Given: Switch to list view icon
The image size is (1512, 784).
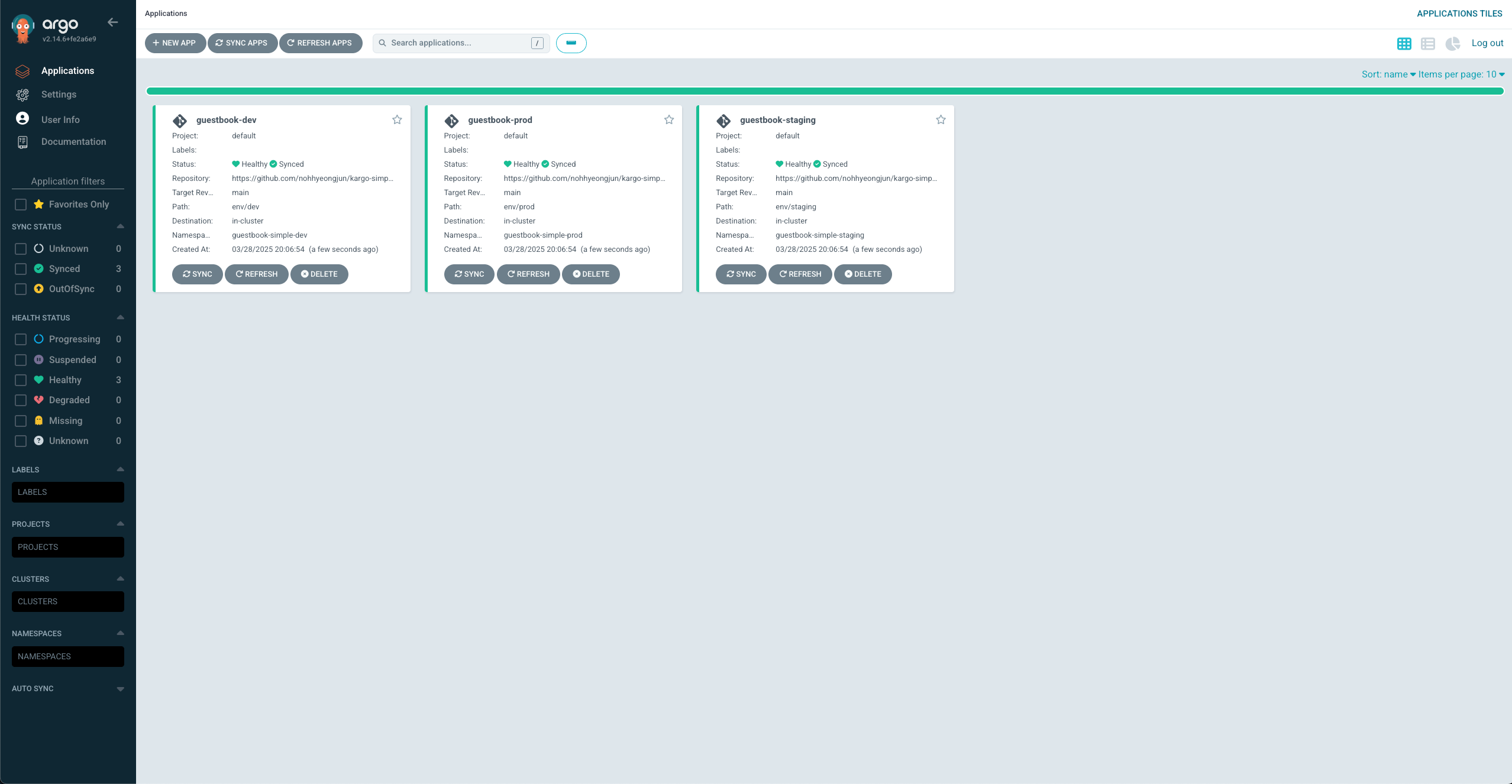Looking at the screenshot, I should 1428,43.
